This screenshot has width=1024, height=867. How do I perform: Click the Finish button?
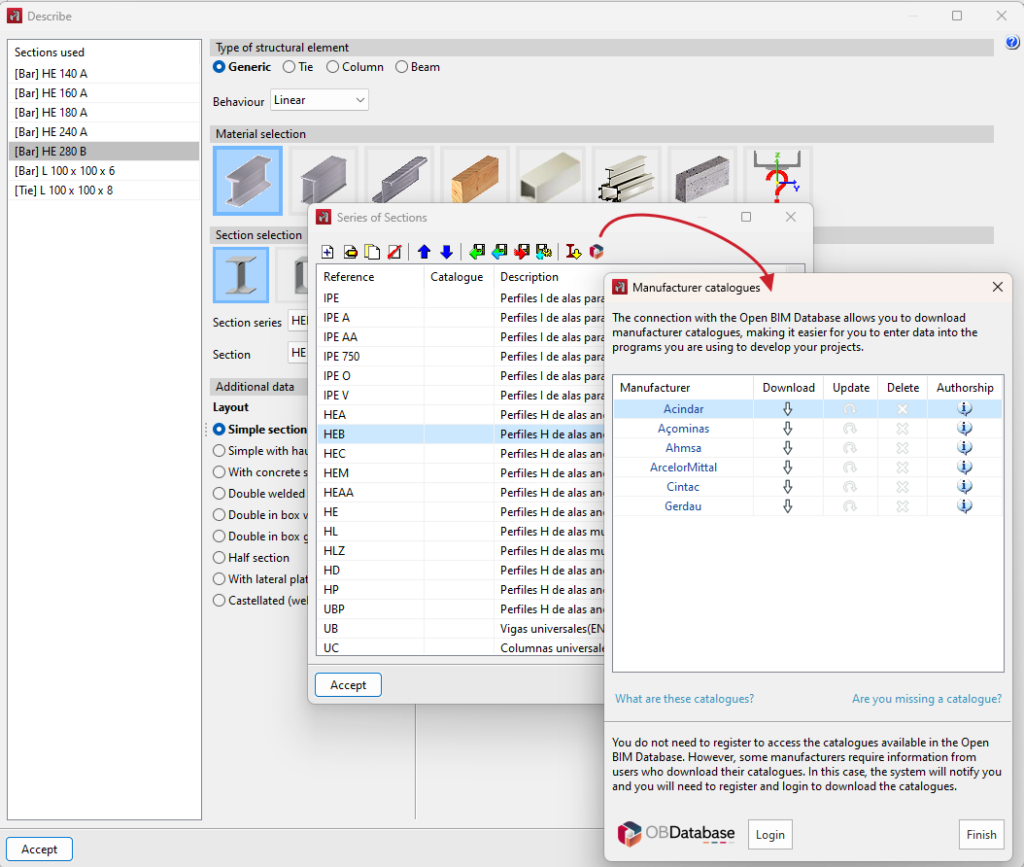point(981,834)
